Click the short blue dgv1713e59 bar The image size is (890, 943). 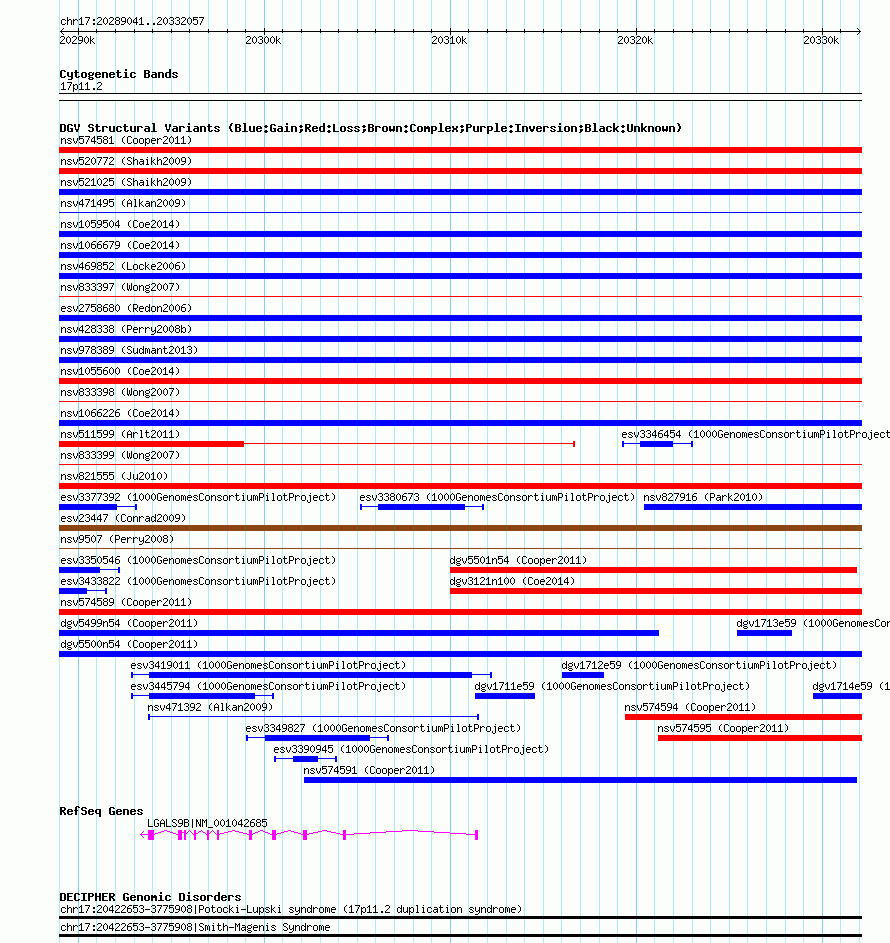click(764, 633)
